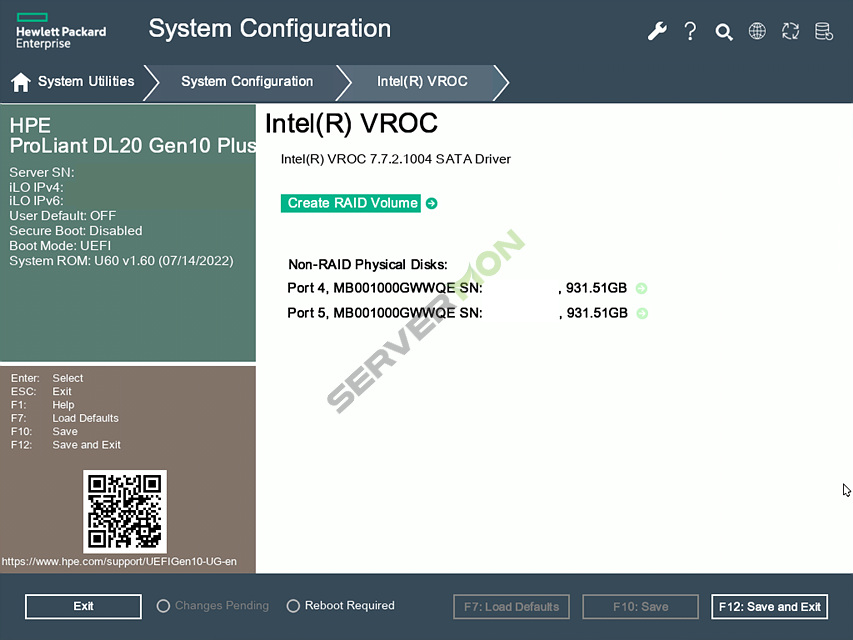Click the Exit button

pyautogui.click(x=83, y=606)
